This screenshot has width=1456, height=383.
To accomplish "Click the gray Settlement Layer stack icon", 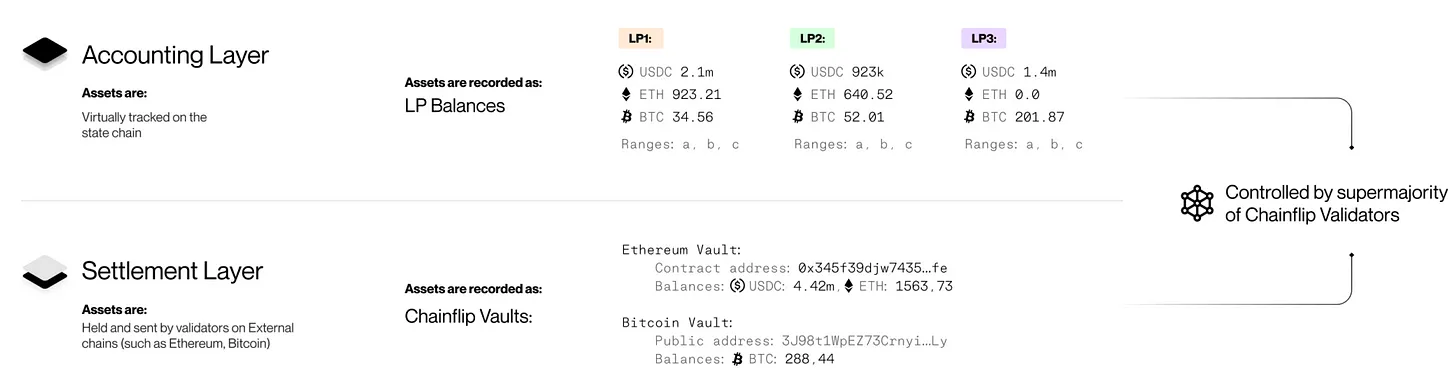I will (45, 271).
